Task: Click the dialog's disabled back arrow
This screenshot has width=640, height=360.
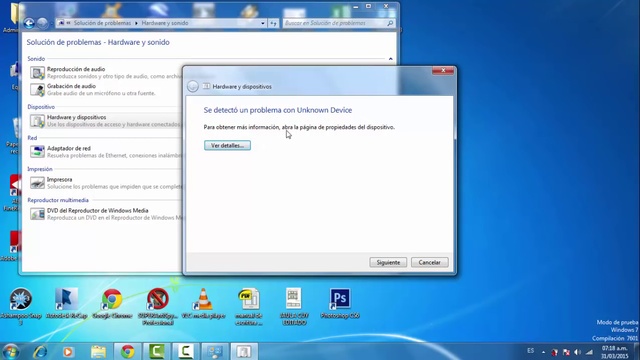Action: coord(193,86)
